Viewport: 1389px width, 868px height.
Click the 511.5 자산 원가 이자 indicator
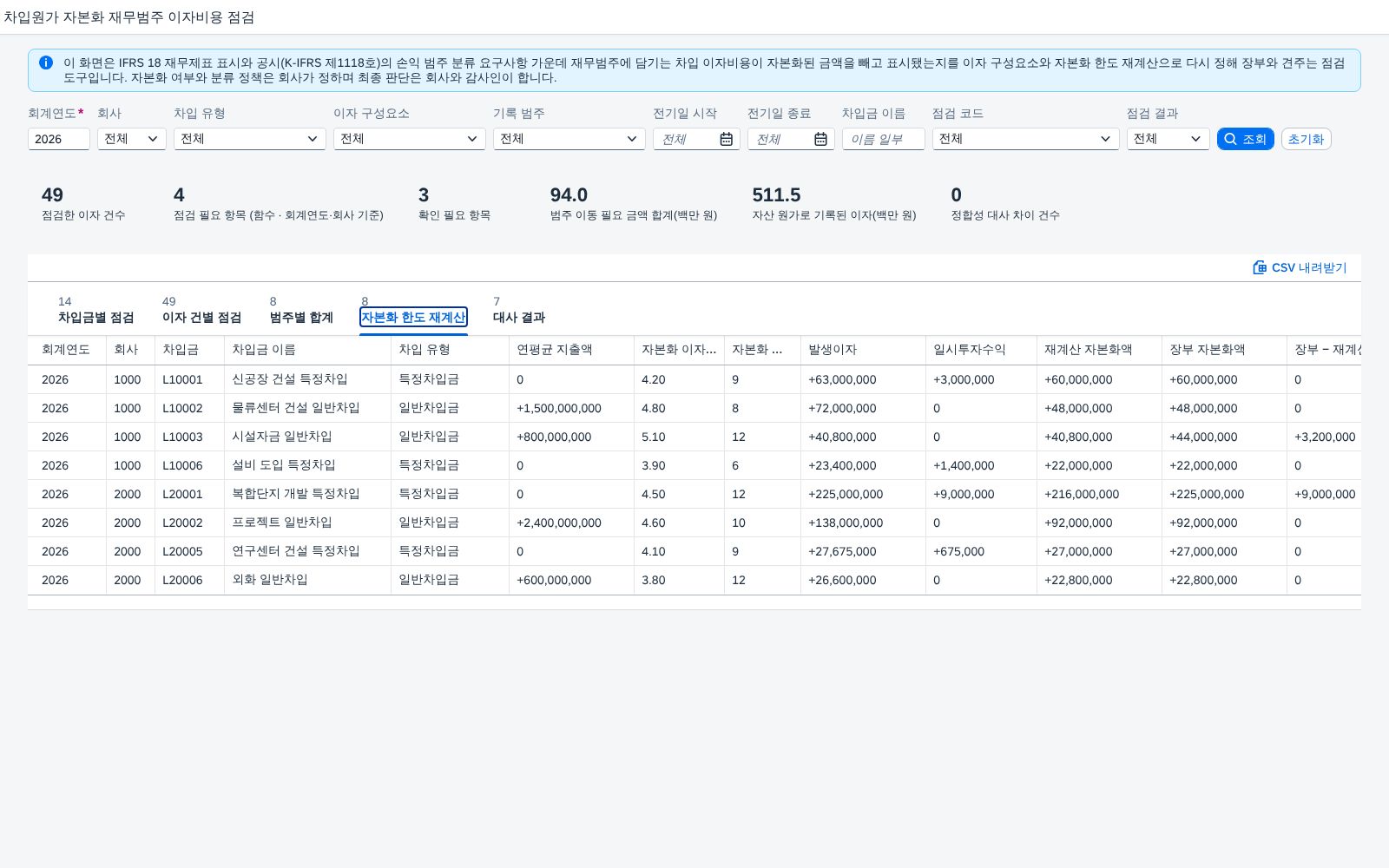point(833,203)
